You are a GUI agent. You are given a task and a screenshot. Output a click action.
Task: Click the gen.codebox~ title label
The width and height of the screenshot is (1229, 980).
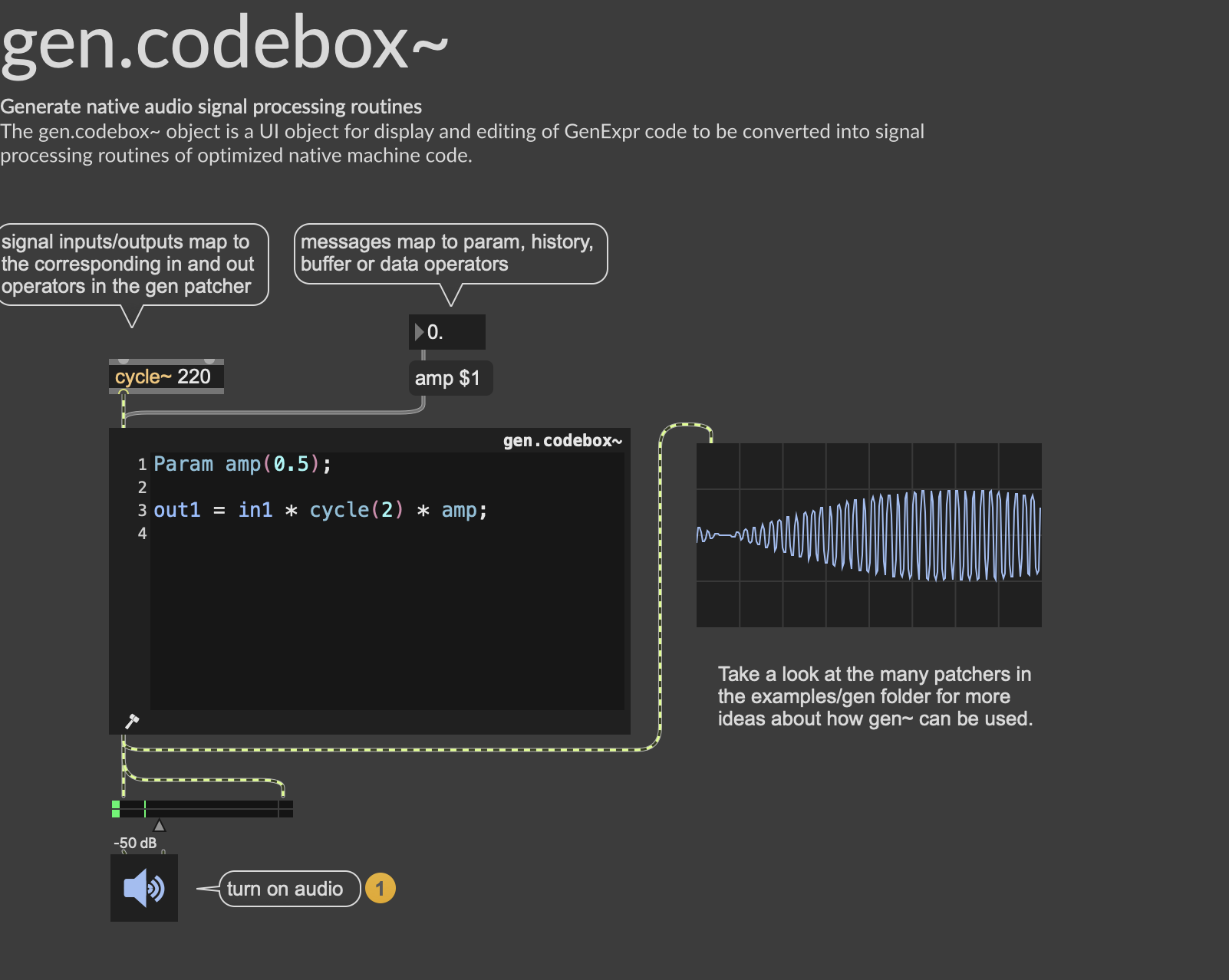click(562, 440)
